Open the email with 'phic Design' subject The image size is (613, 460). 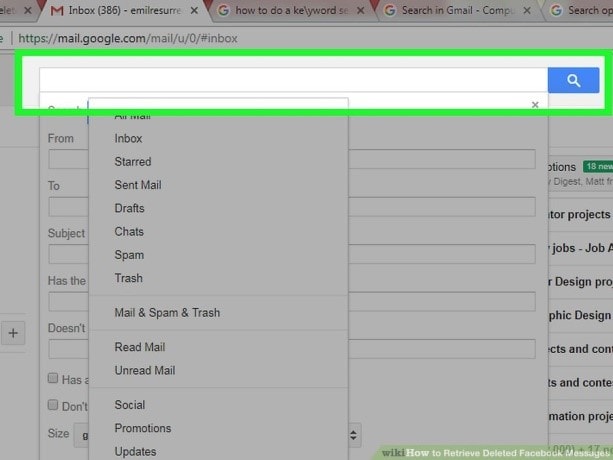click(581, 315)
